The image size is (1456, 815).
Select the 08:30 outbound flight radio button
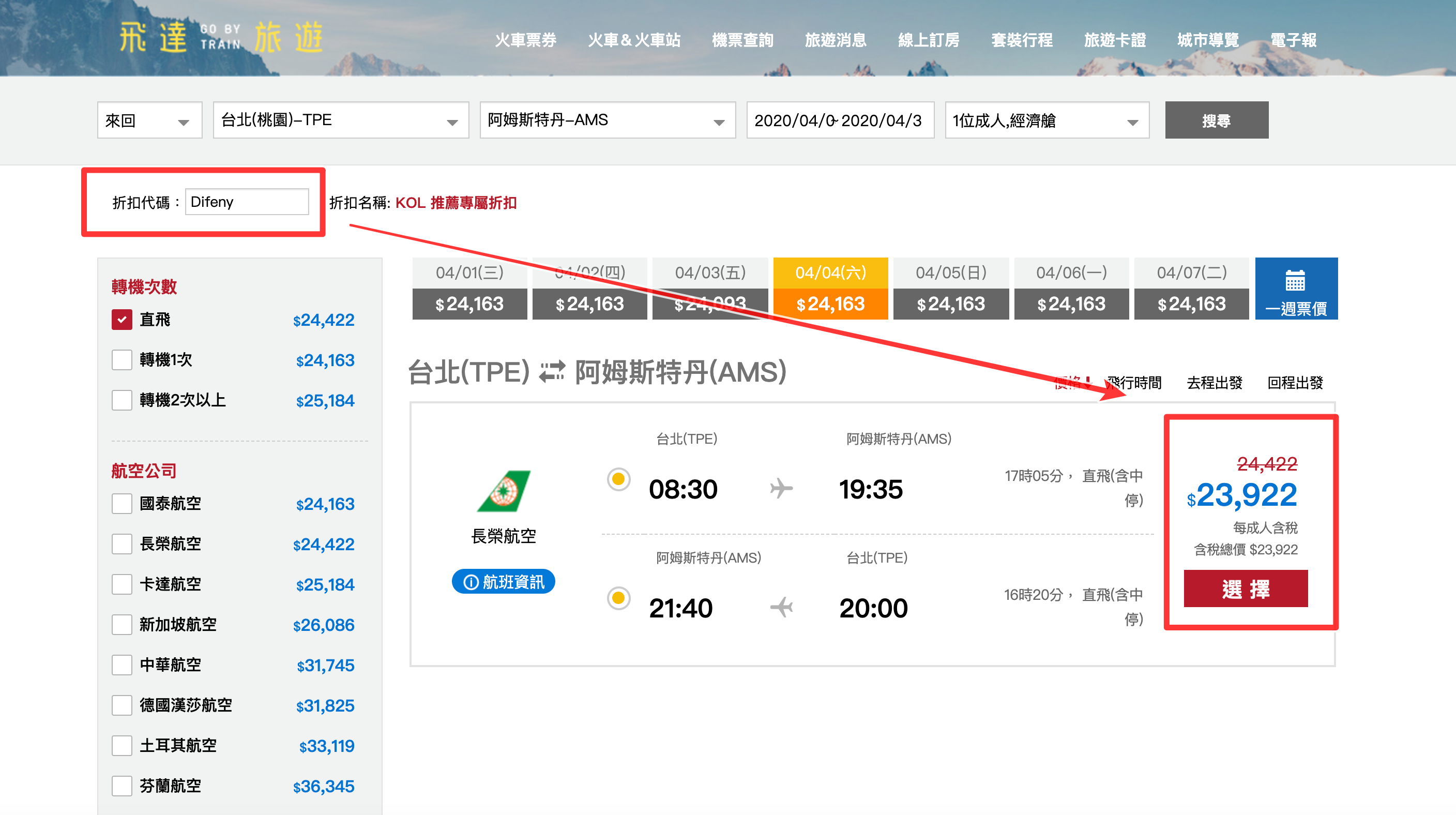click(x=618, y=479)
